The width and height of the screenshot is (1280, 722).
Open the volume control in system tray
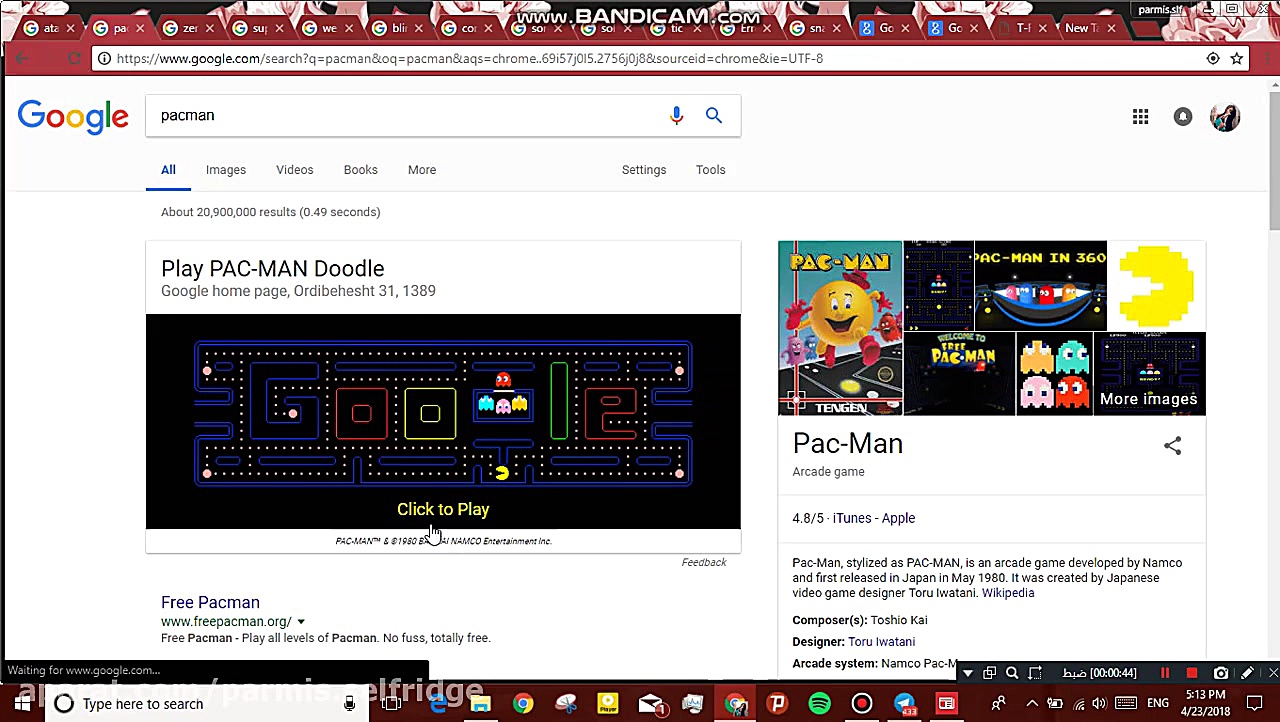click(x=1099, y=704)
